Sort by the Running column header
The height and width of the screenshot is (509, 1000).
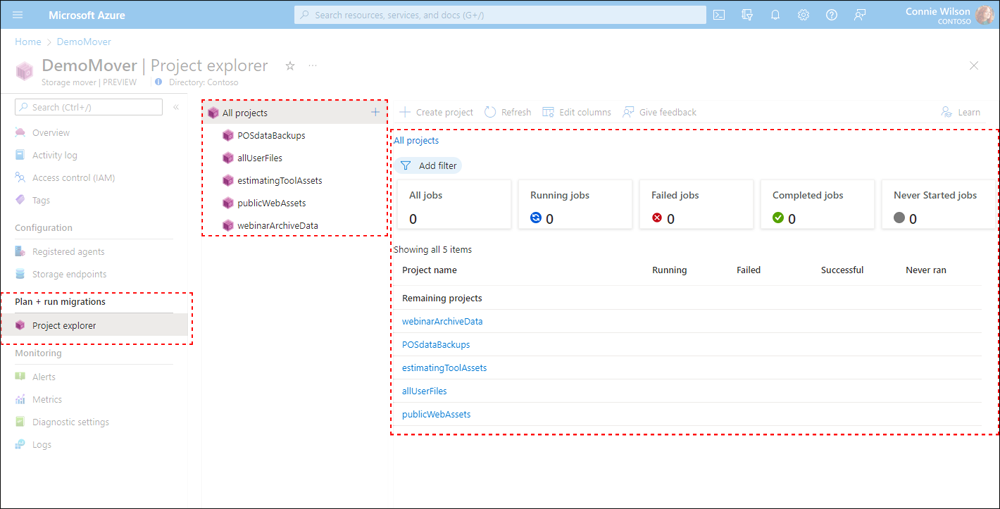coord(669,270)
